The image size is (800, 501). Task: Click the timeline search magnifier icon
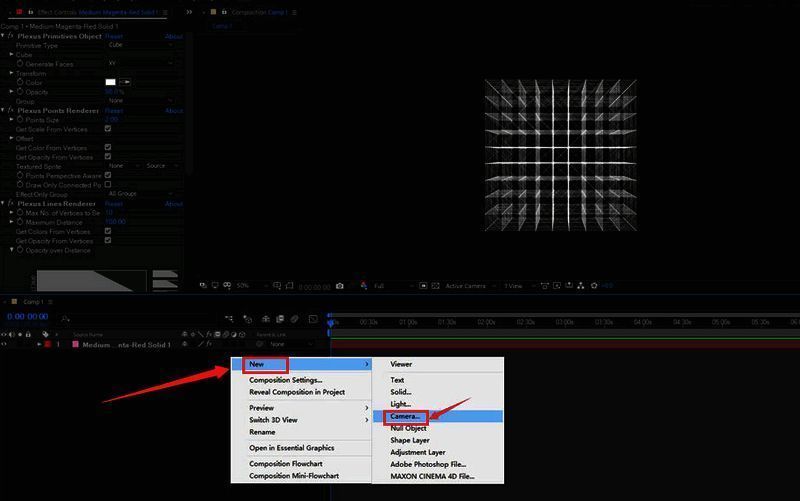pyautogui.click(x=65, y=319)
